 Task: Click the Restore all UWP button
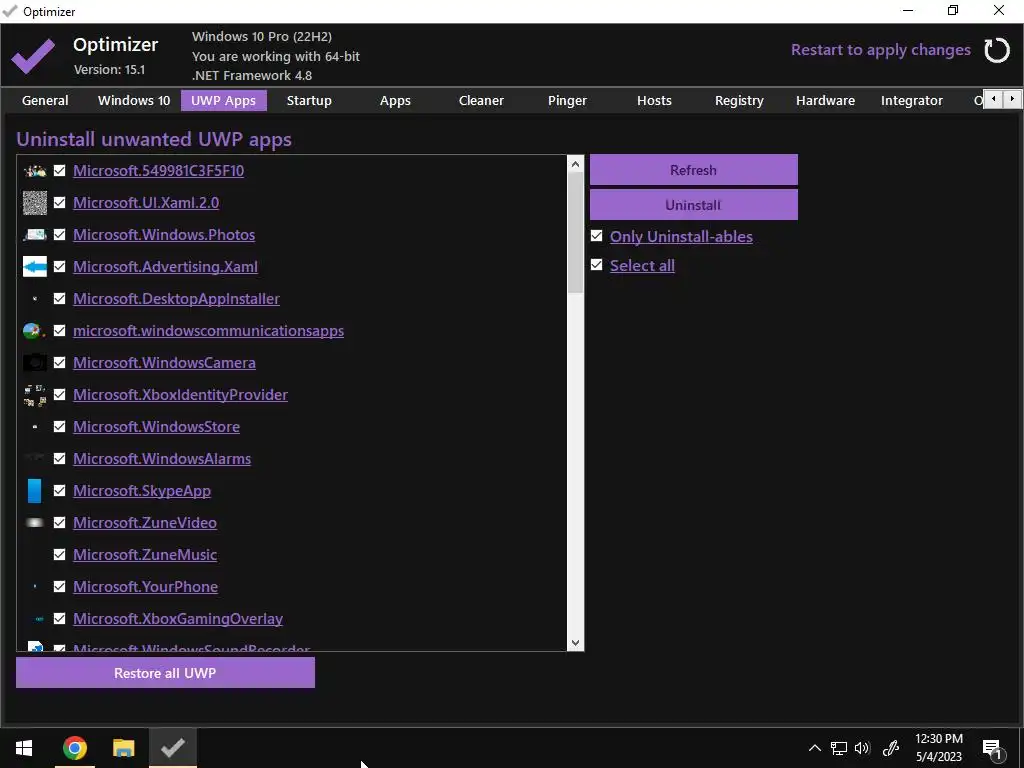tap(165, 673)
